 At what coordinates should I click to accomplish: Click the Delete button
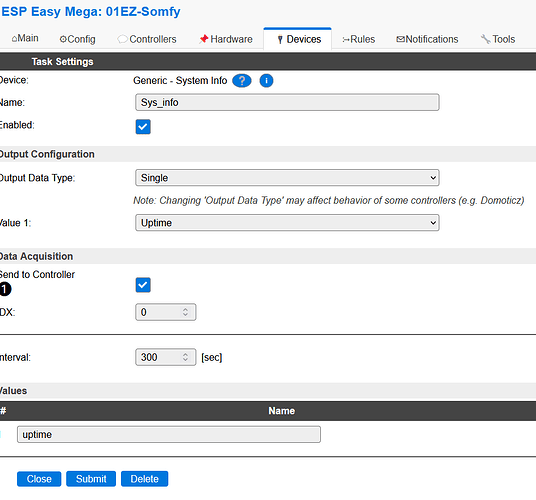click(x=144, y=479)
